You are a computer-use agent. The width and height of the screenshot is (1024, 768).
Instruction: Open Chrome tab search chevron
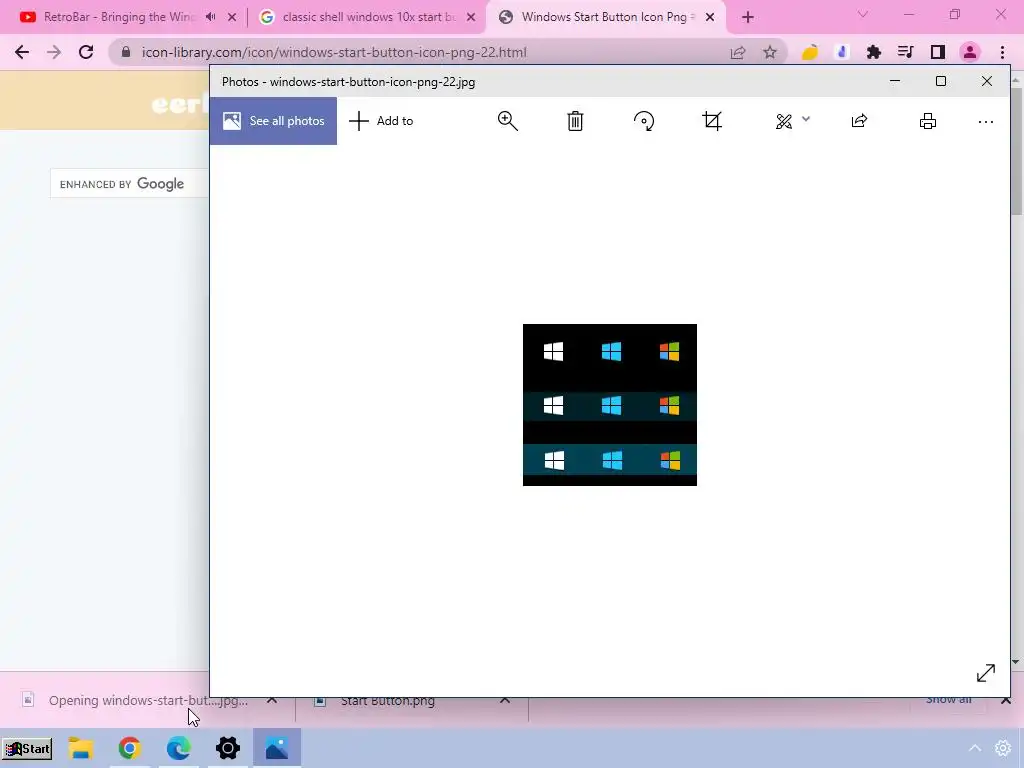(863, 14)
